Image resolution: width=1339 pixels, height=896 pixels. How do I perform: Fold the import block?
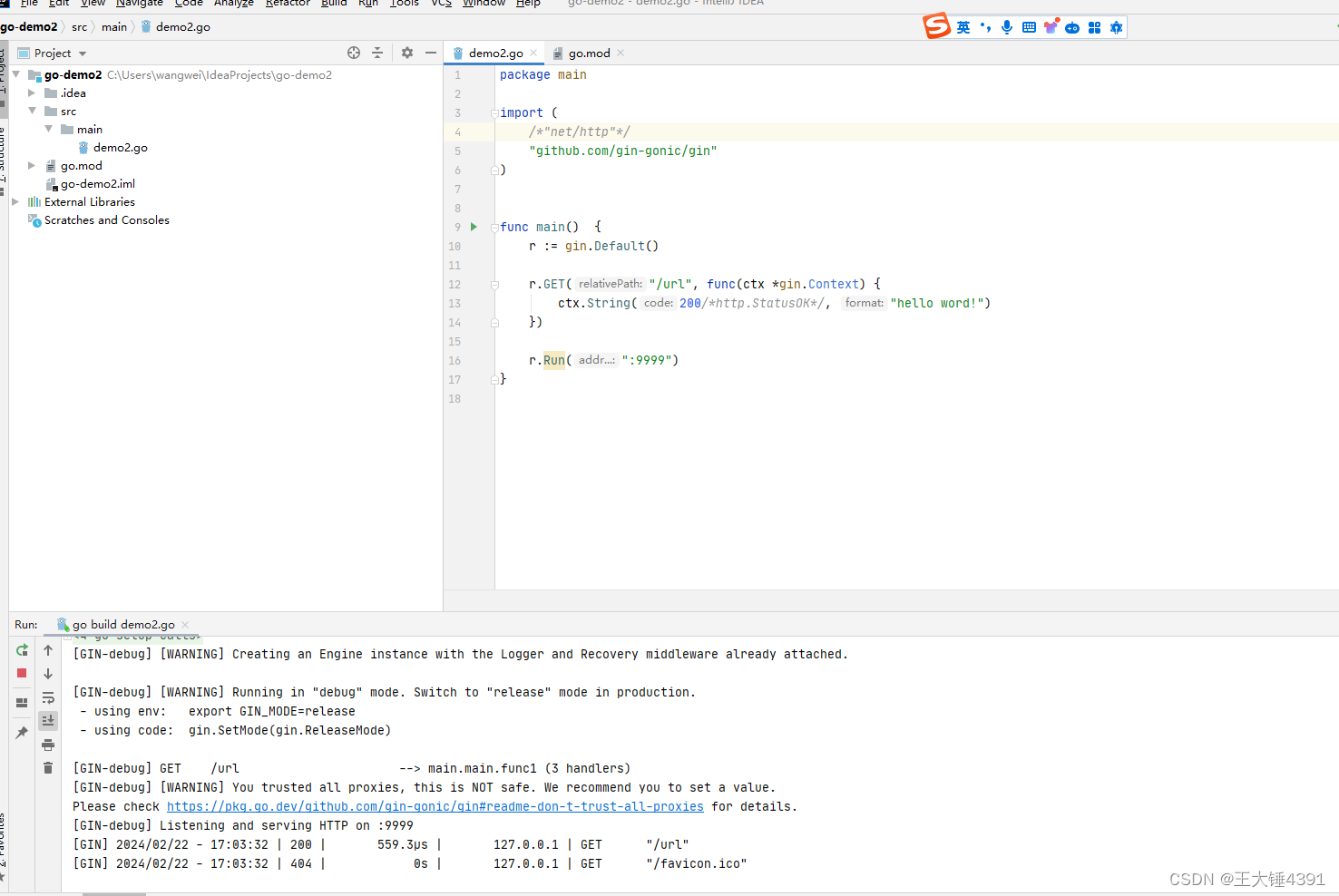(494, 113)
